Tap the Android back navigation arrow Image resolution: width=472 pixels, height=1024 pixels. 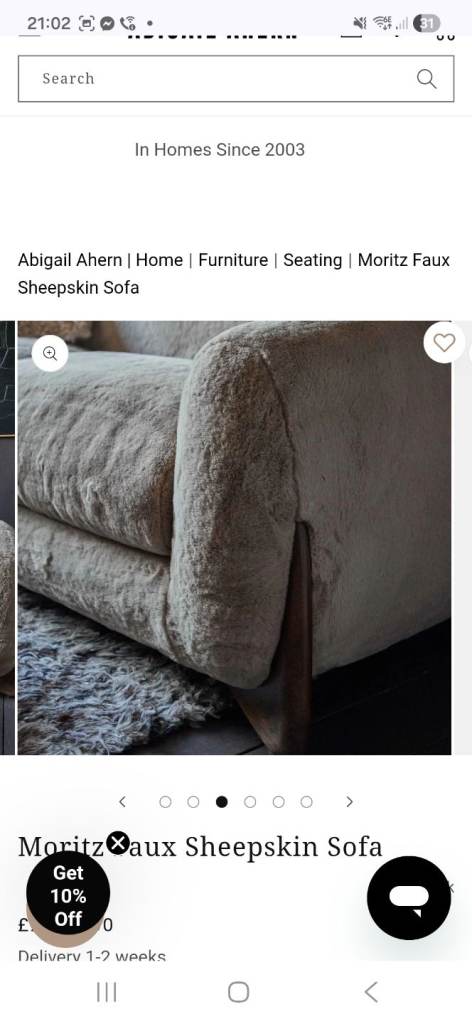point(371,992)
